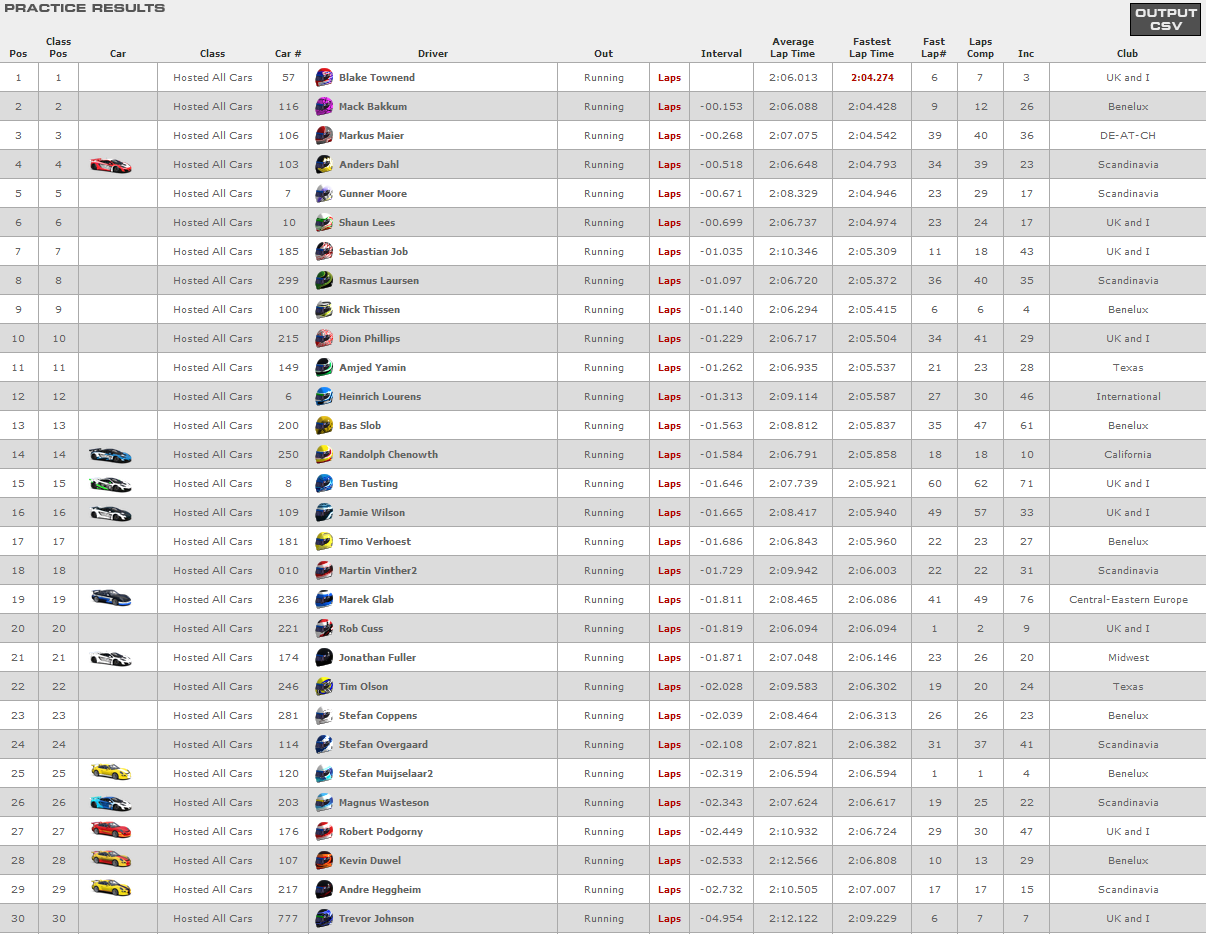Click the fastest lap time 2:04.274
This screenshot has width=1206, height=934.
pyautogui.click(x=872, y=78)
